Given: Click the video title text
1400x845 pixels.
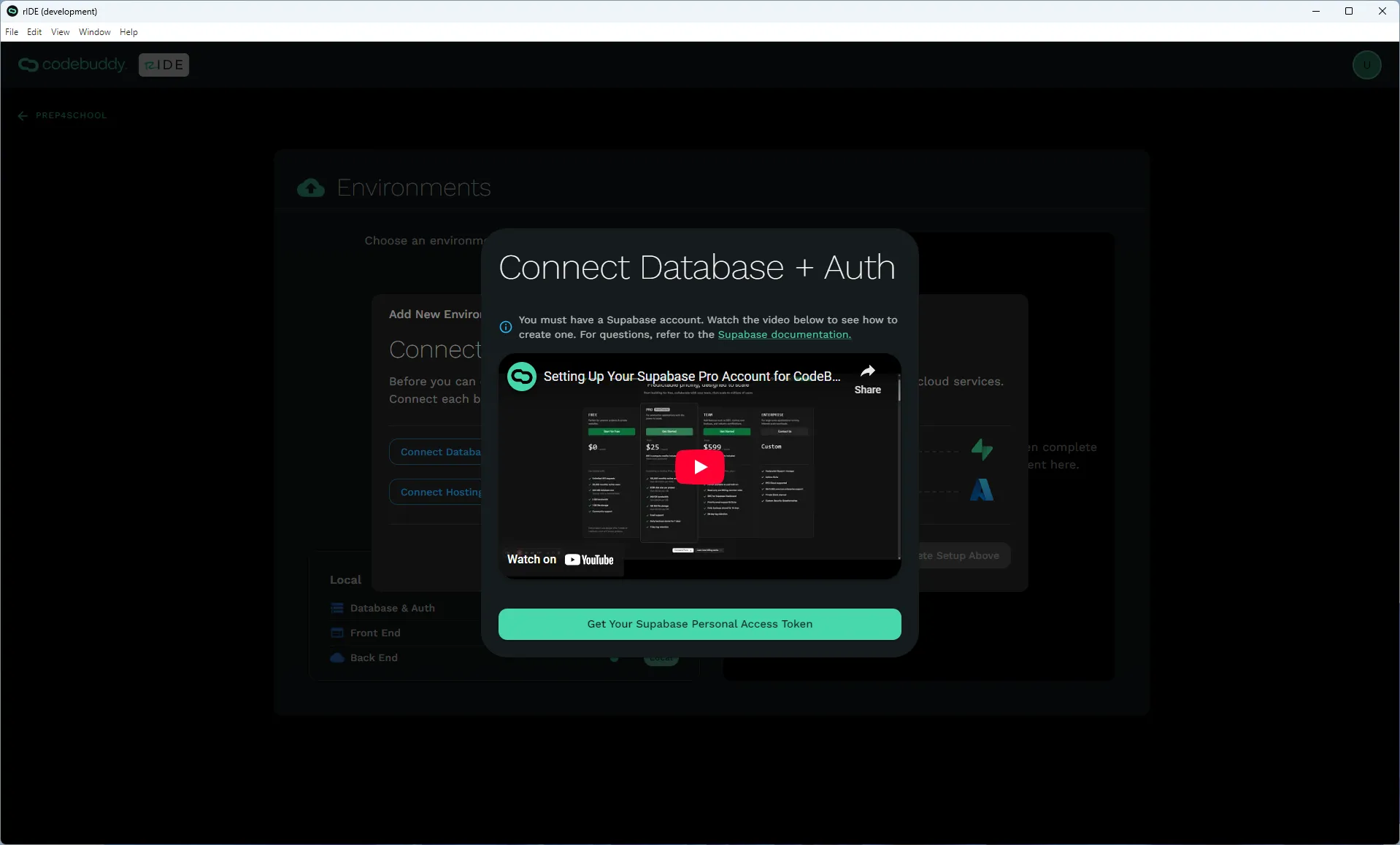Looking at the screenshot, I should (x=692, y=377).
